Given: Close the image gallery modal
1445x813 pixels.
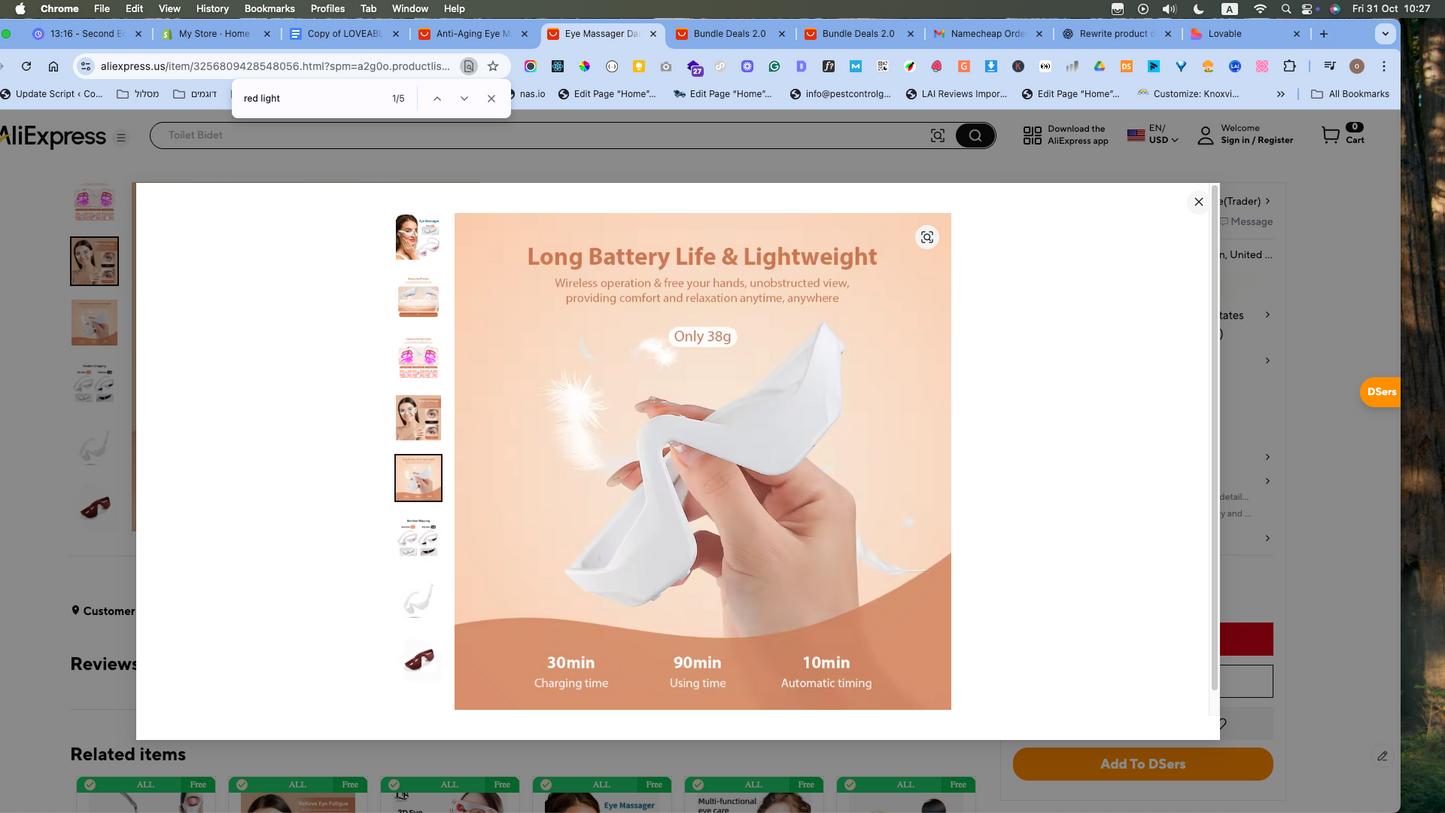Looking at the screenshot, I should [x=1198, y=202].
